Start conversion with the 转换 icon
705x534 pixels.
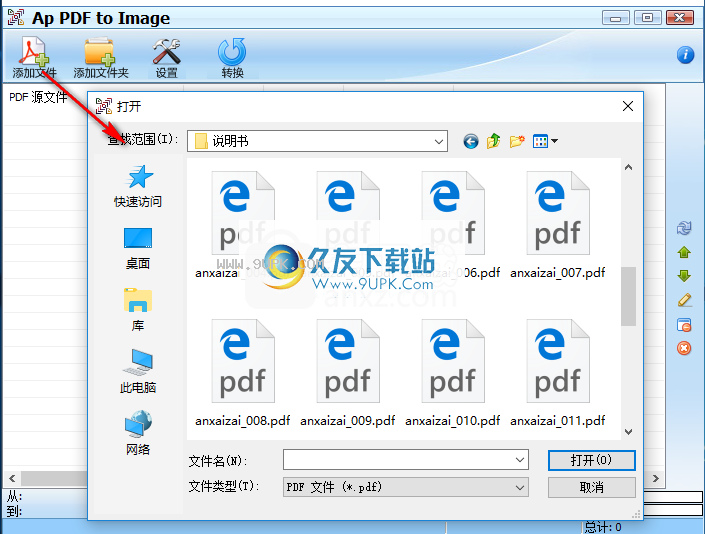[x=232, y=58]
